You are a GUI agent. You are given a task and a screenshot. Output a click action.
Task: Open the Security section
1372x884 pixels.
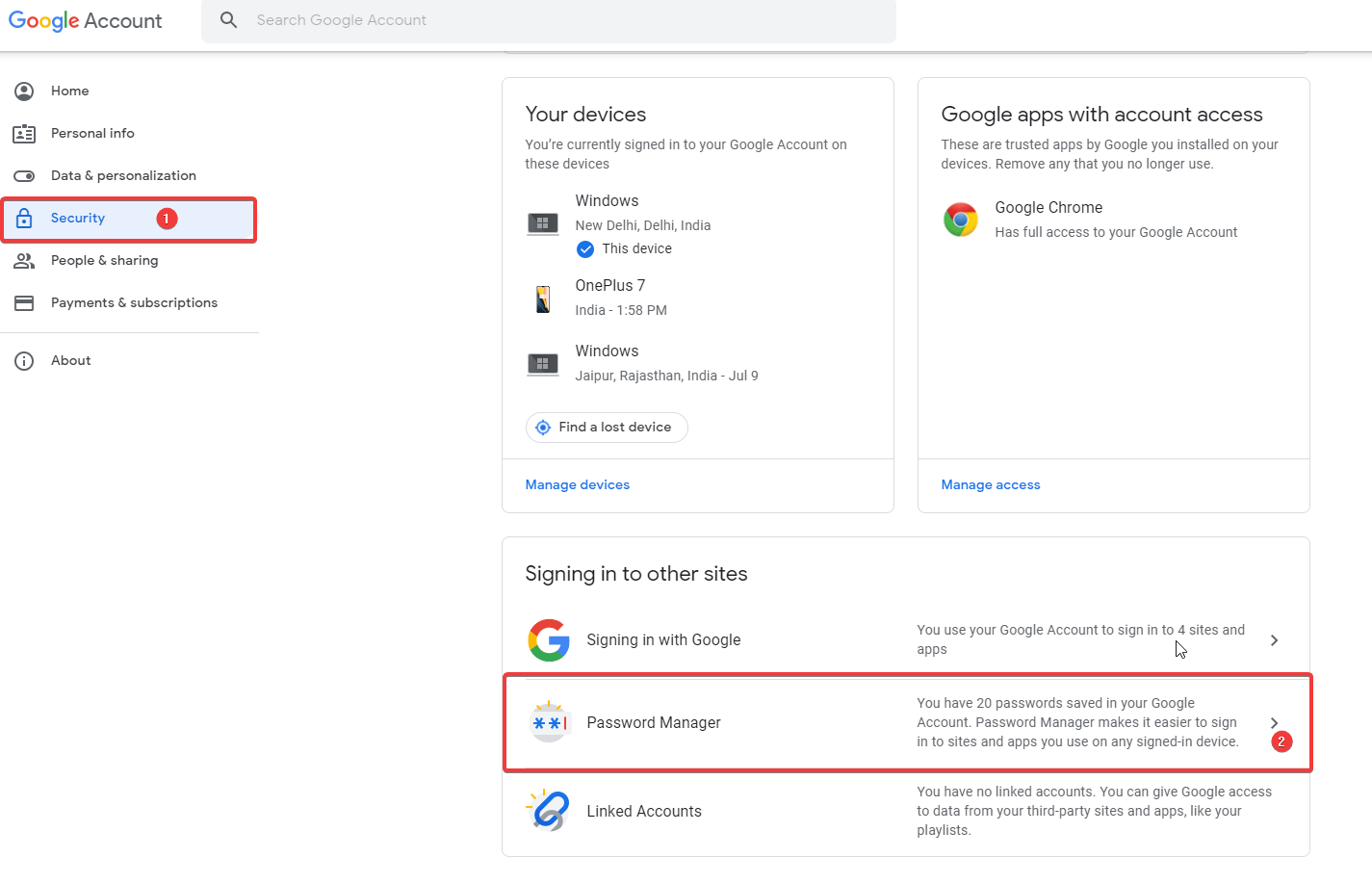point(77,218)
